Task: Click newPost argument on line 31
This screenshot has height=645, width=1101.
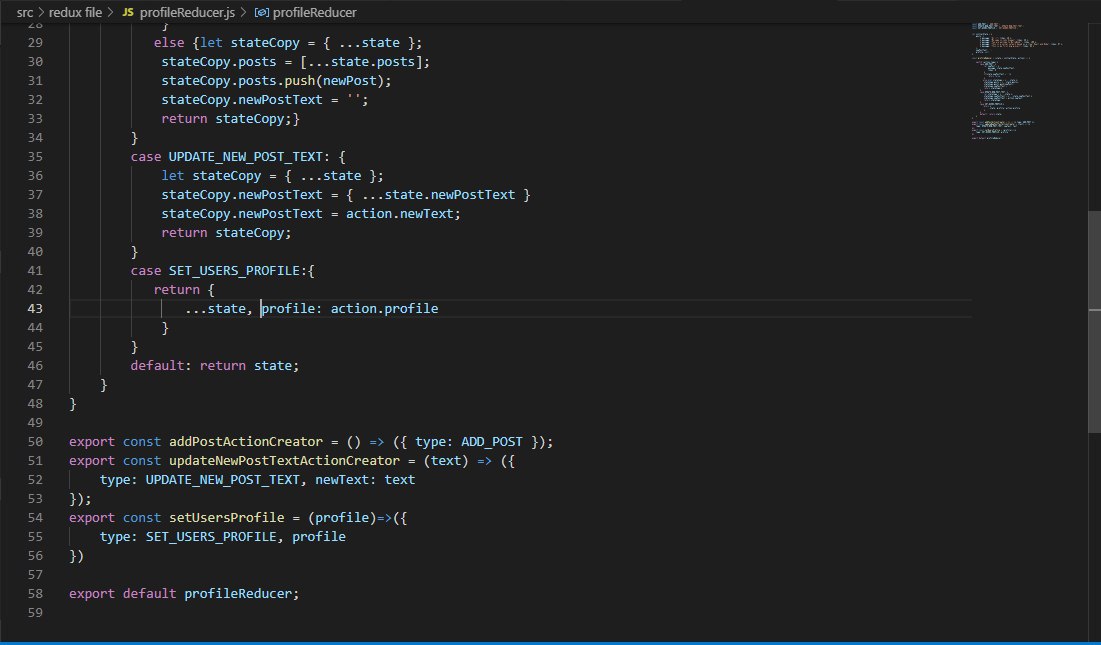Action: click(350, 81)
